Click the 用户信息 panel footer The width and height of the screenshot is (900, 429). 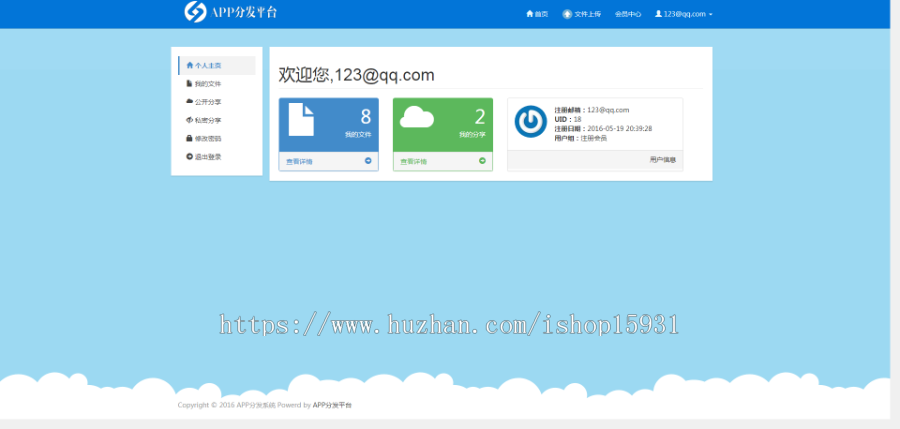(x=595, y=160)
